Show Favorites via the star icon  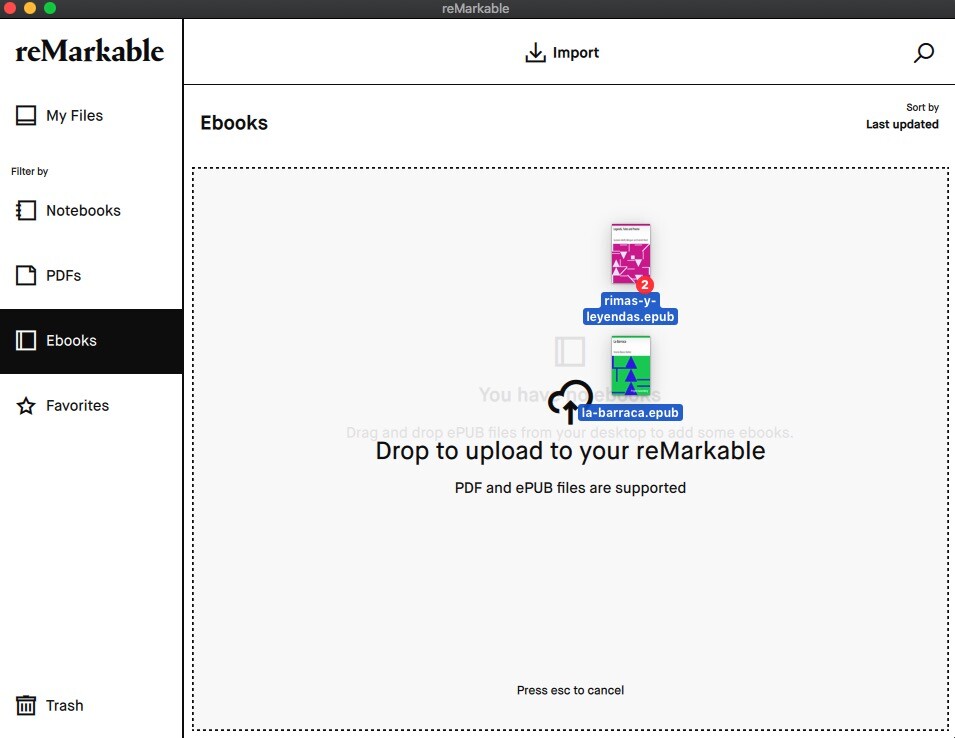point(24,405)
